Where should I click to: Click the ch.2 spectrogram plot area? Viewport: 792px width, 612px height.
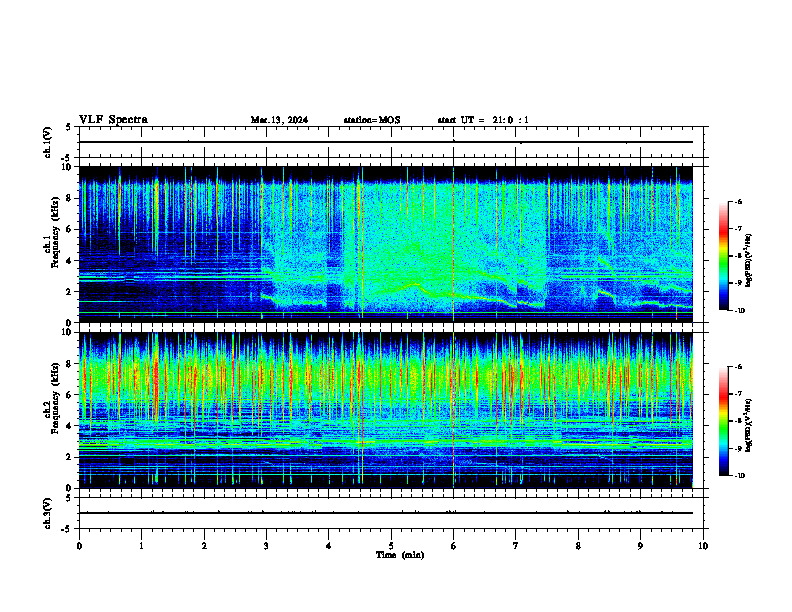click(385, 410)
